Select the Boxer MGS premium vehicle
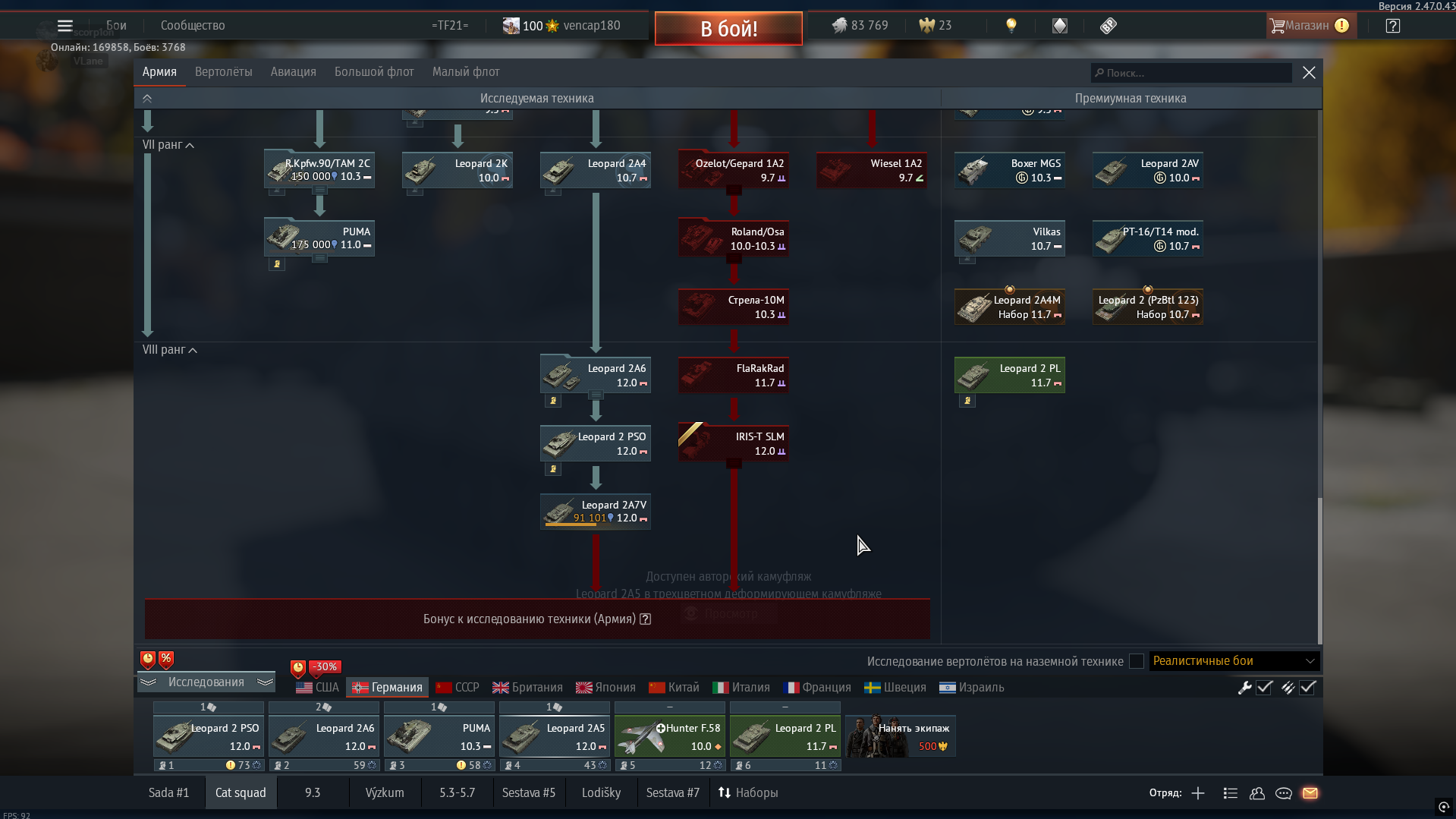Screen dimensions: 1456x819 pos(1010,170)
